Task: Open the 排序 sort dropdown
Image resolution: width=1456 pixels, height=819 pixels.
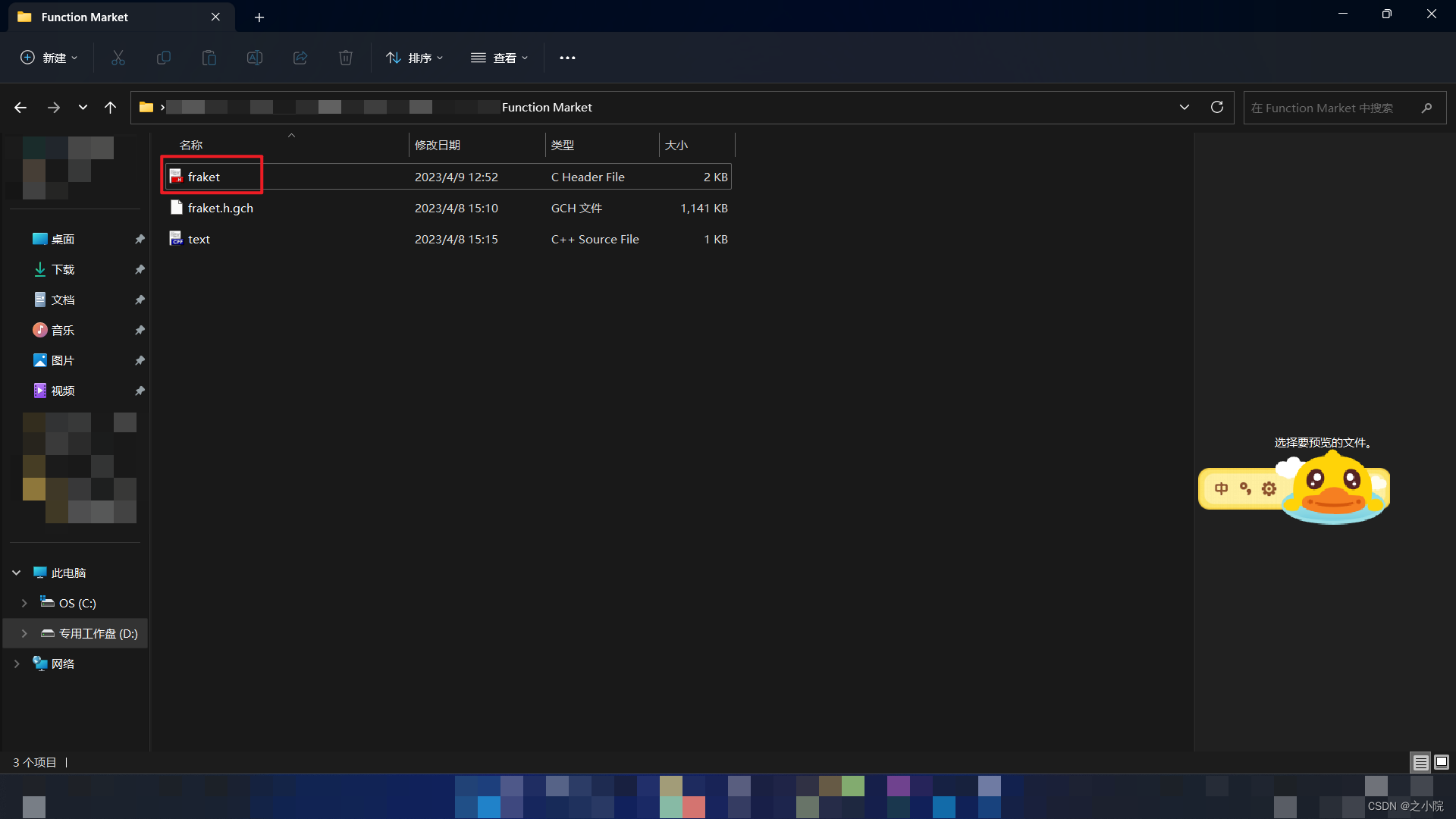Action: (x=414, y=57)
